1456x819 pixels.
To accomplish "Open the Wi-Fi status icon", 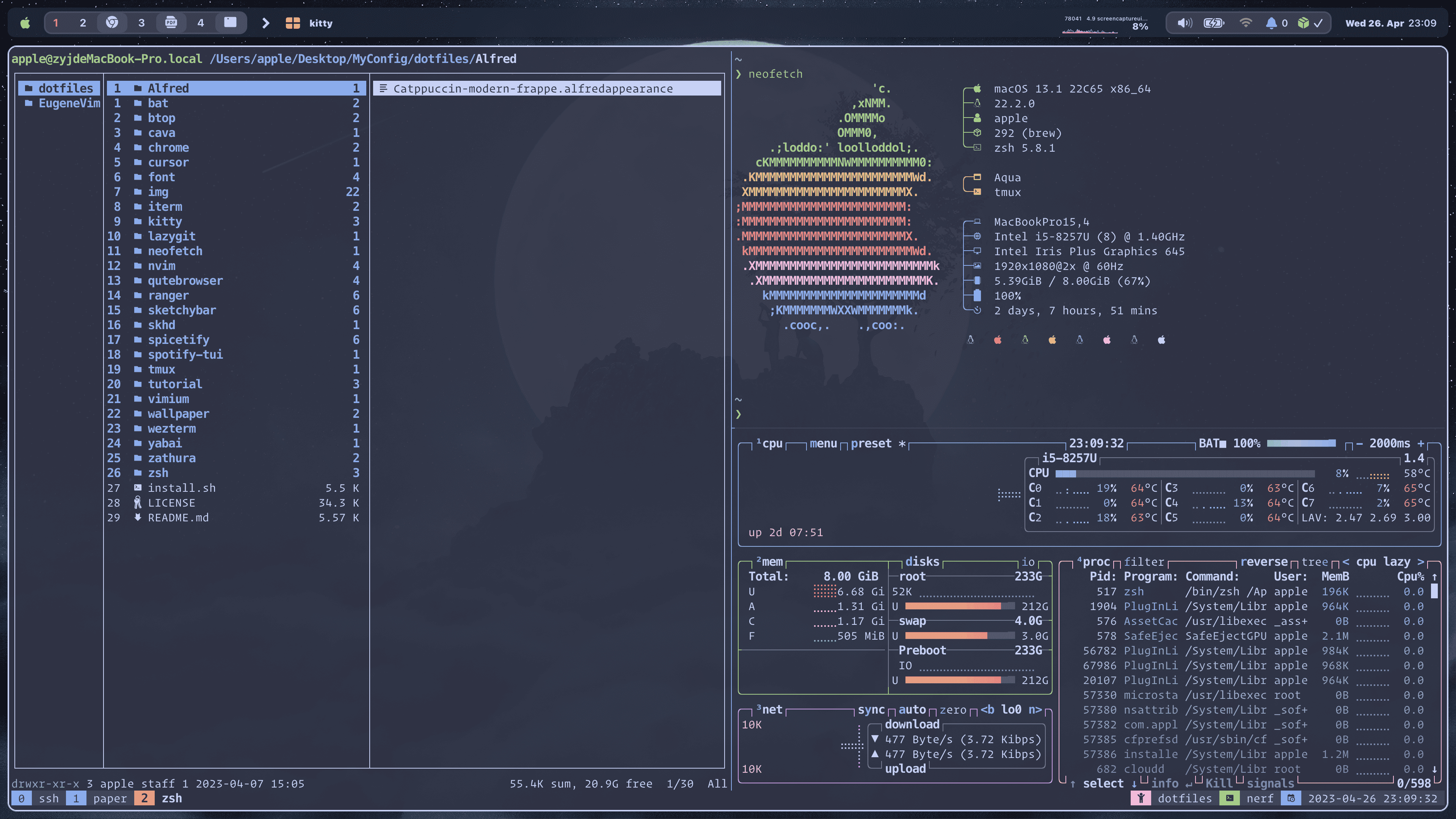I will (x=1245, y=23).
